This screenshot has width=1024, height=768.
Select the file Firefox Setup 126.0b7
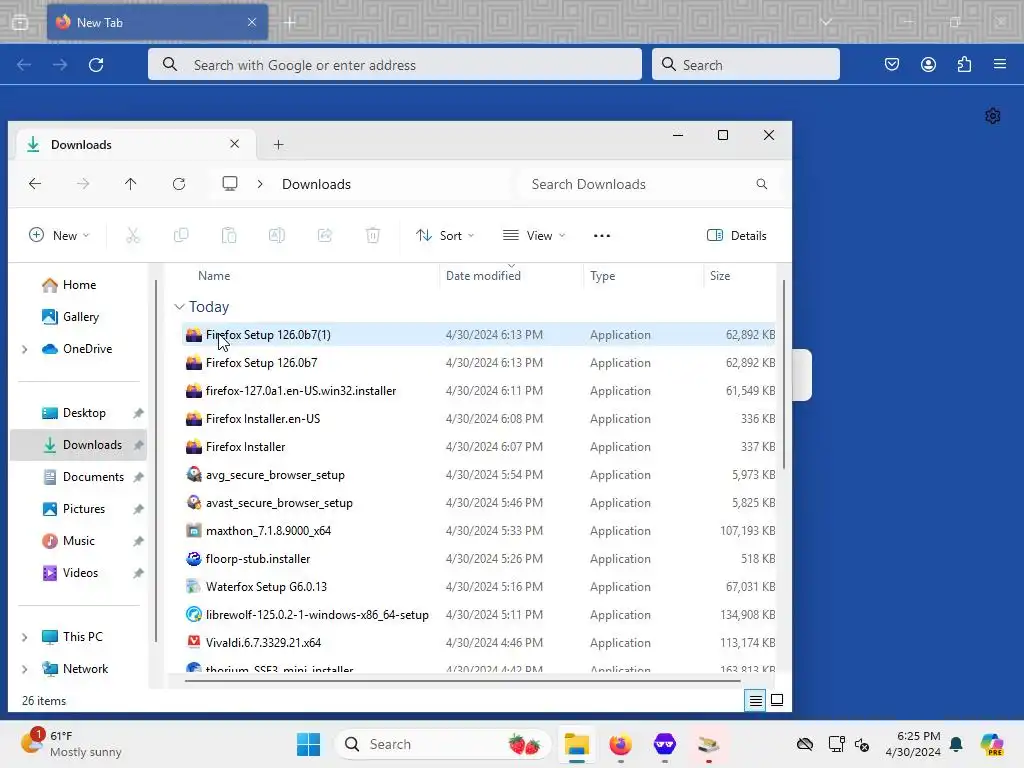478,362
